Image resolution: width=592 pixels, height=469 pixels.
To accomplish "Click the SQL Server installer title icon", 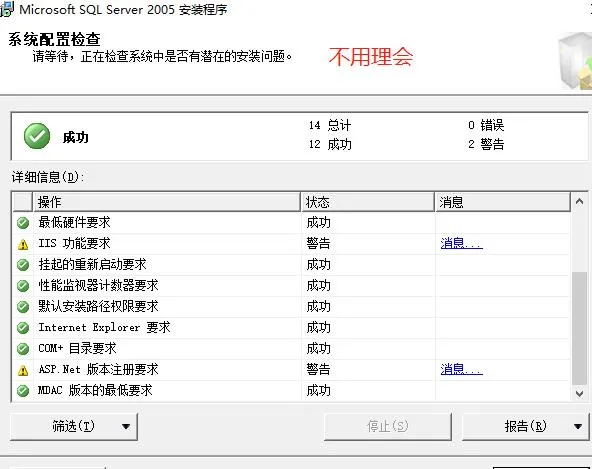I will click(6, 9).
